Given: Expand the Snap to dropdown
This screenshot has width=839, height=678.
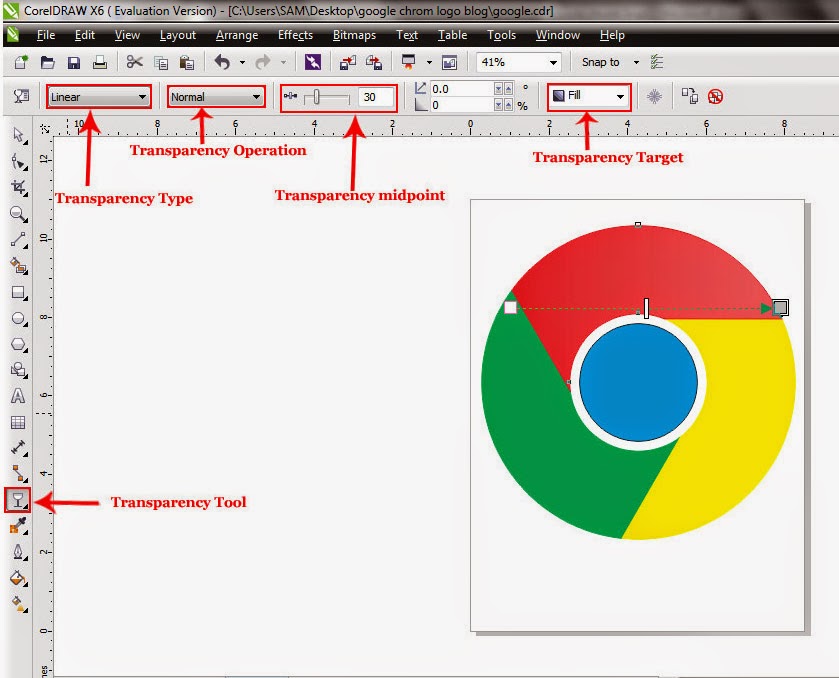Looking at the screenshot, I should click(x=636, y=63).
